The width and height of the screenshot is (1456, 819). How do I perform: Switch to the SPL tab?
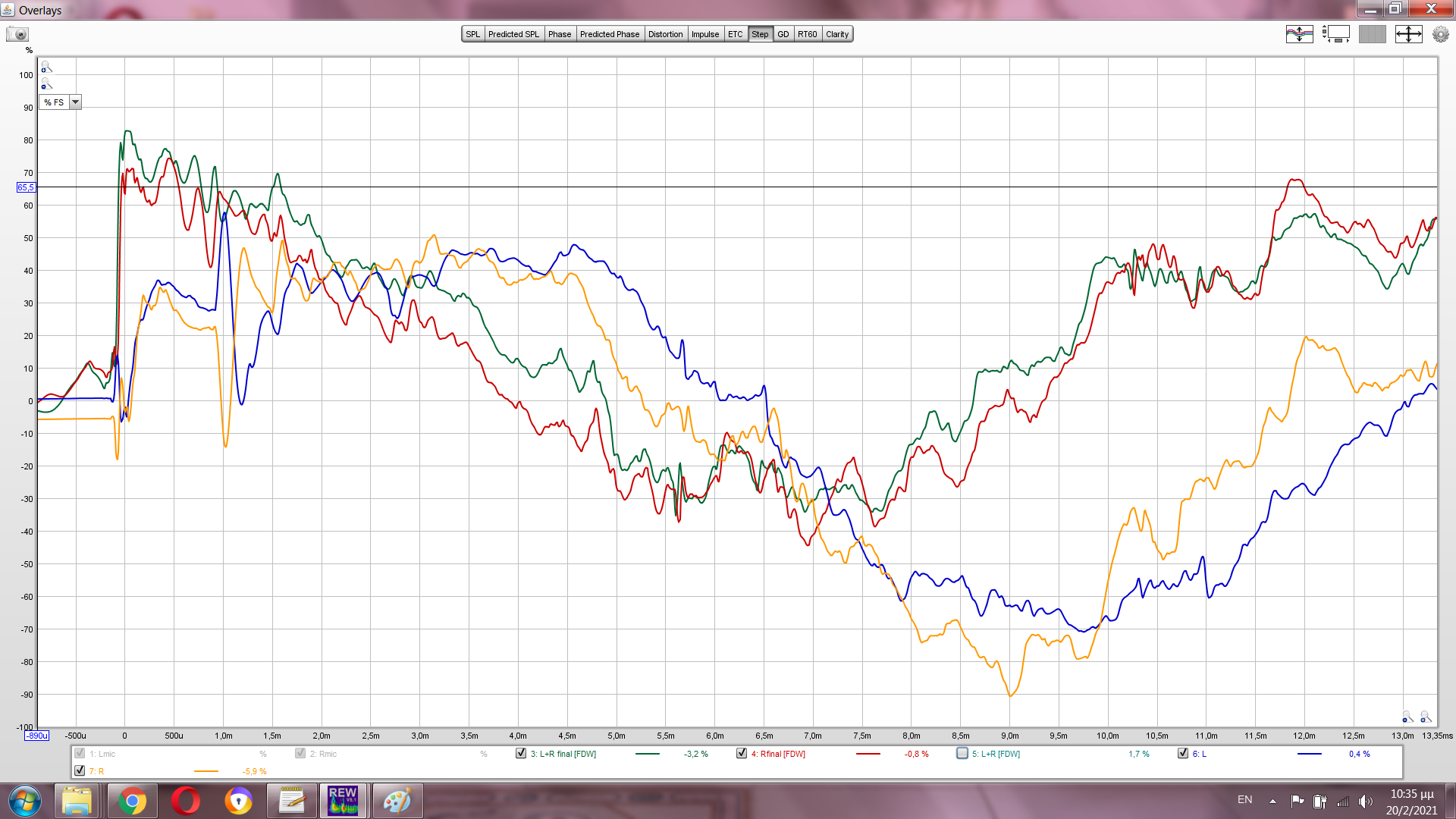(472, 34)
